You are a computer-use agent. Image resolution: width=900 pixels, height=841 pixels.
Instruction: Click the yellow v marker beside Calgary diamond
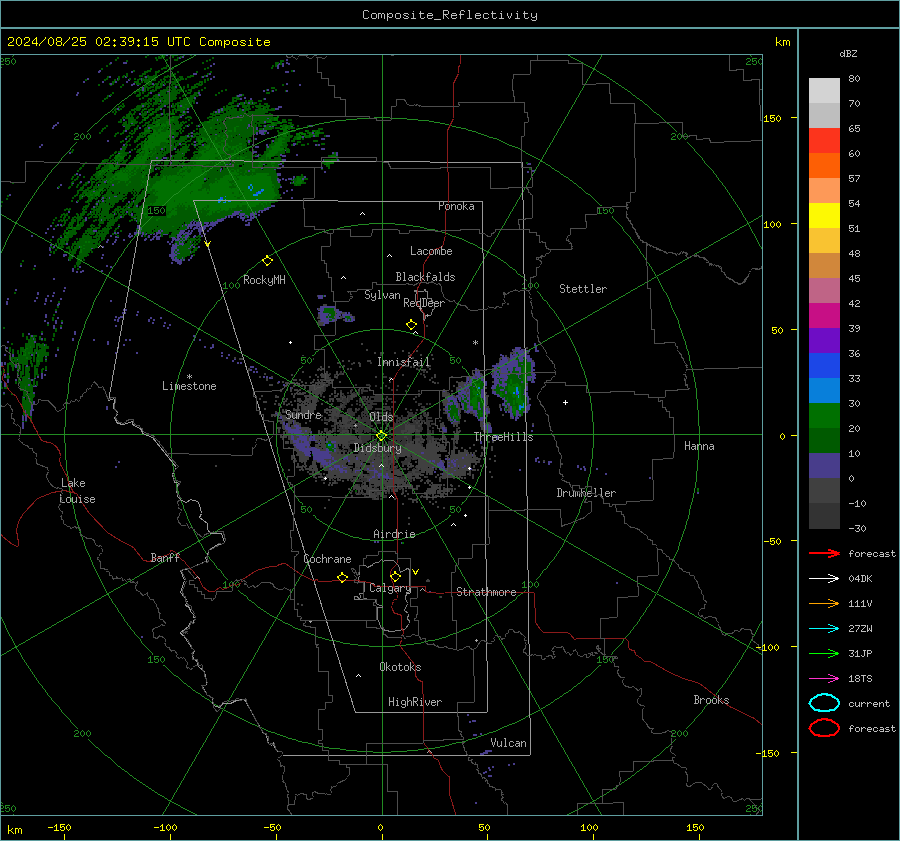pyautogui.click(x=416, y=572)
